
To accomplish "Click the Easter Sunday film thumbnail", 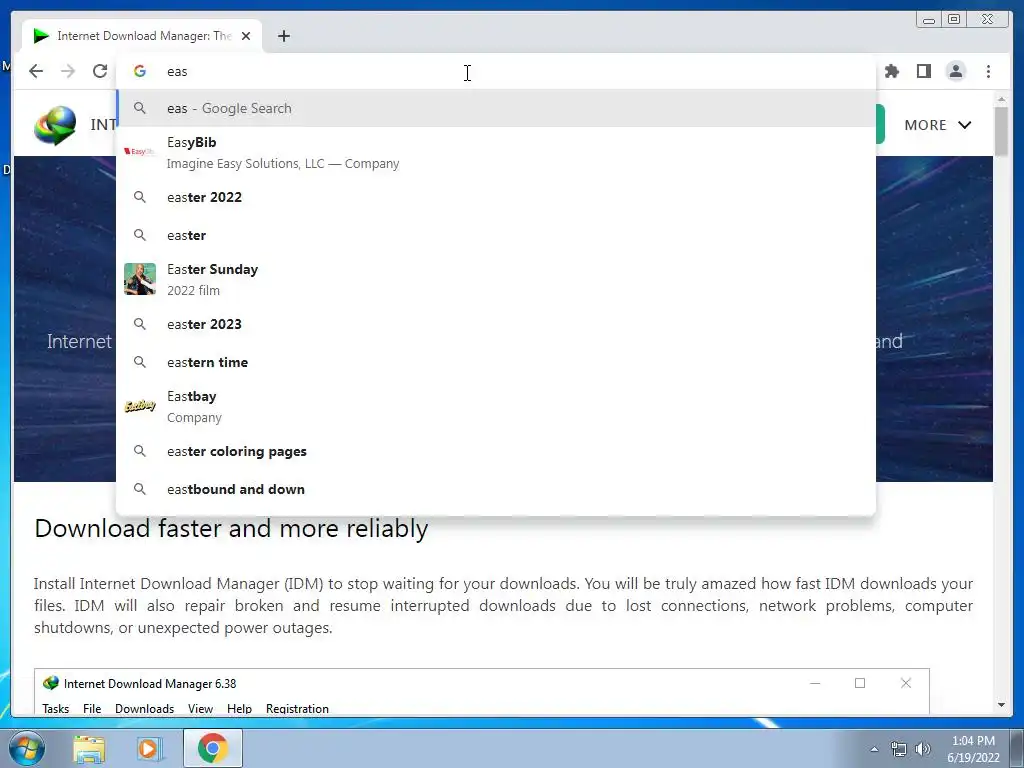I will pyautogui.click(x=140, y=280).
